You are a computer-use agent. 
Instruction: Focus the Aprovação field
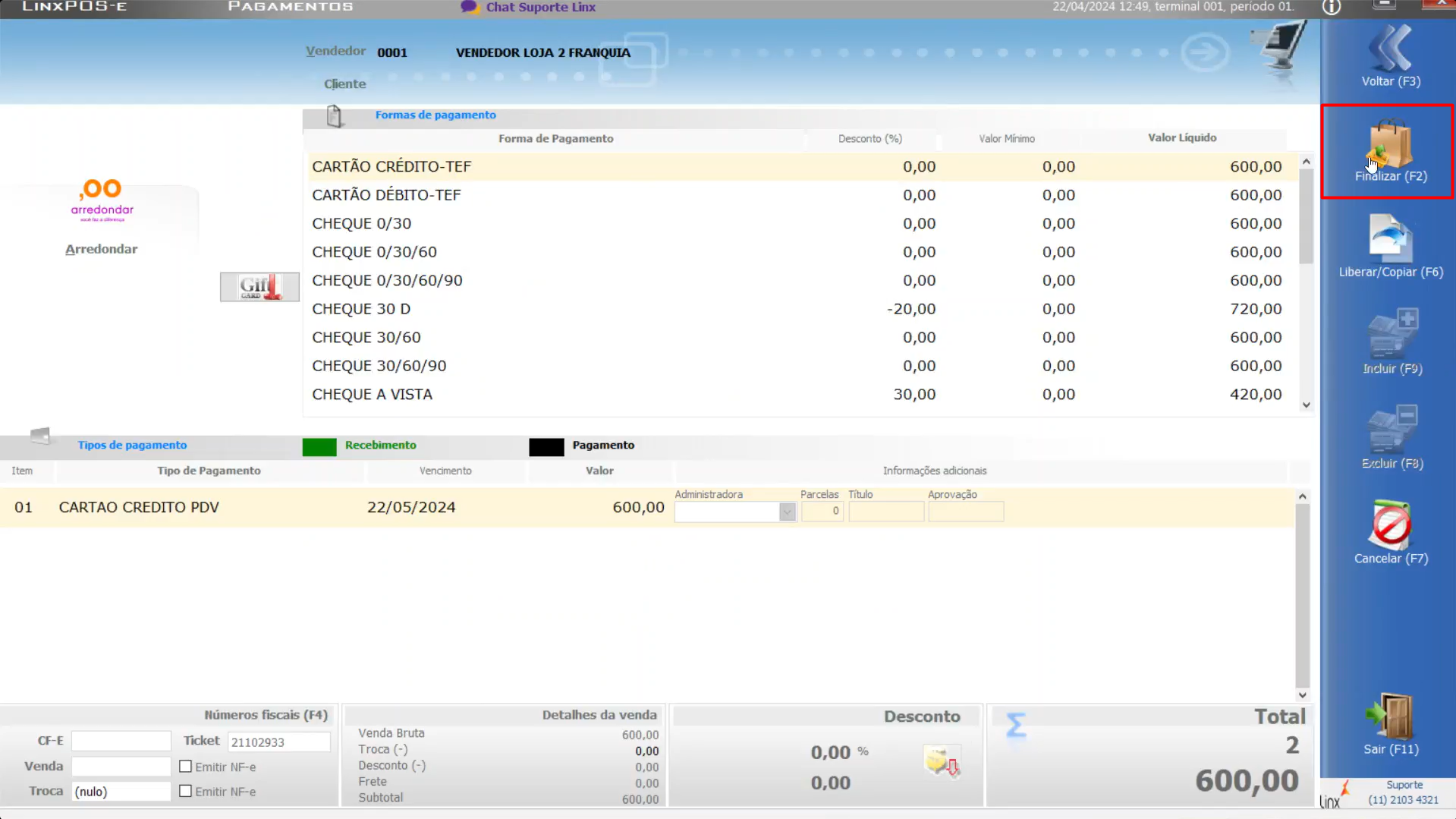965,512
